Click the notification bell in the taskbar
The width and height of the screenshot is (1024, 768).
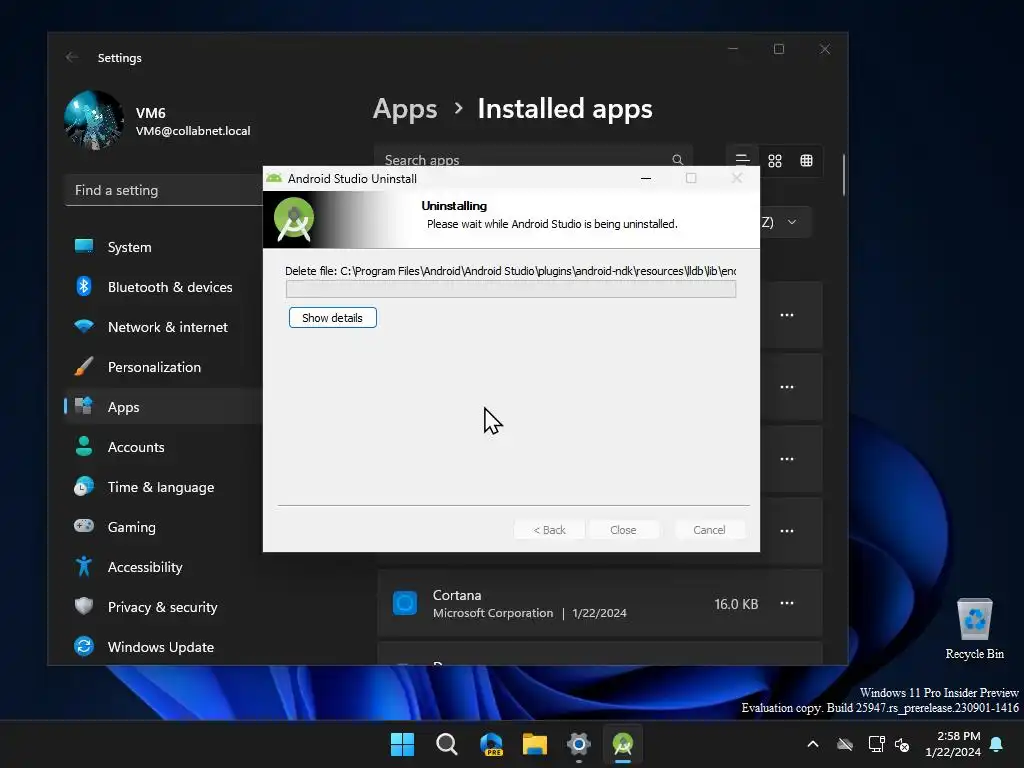997,744
